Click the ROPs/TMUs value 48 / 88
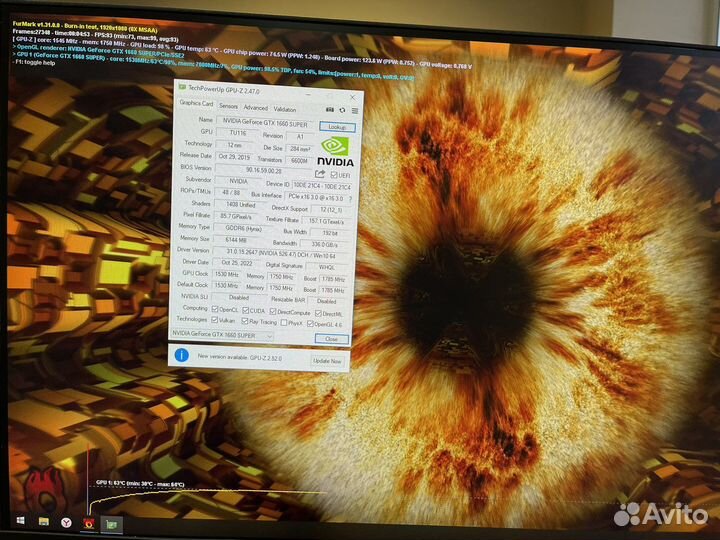The height and width of the screenshot is (540, 720). 231,192
